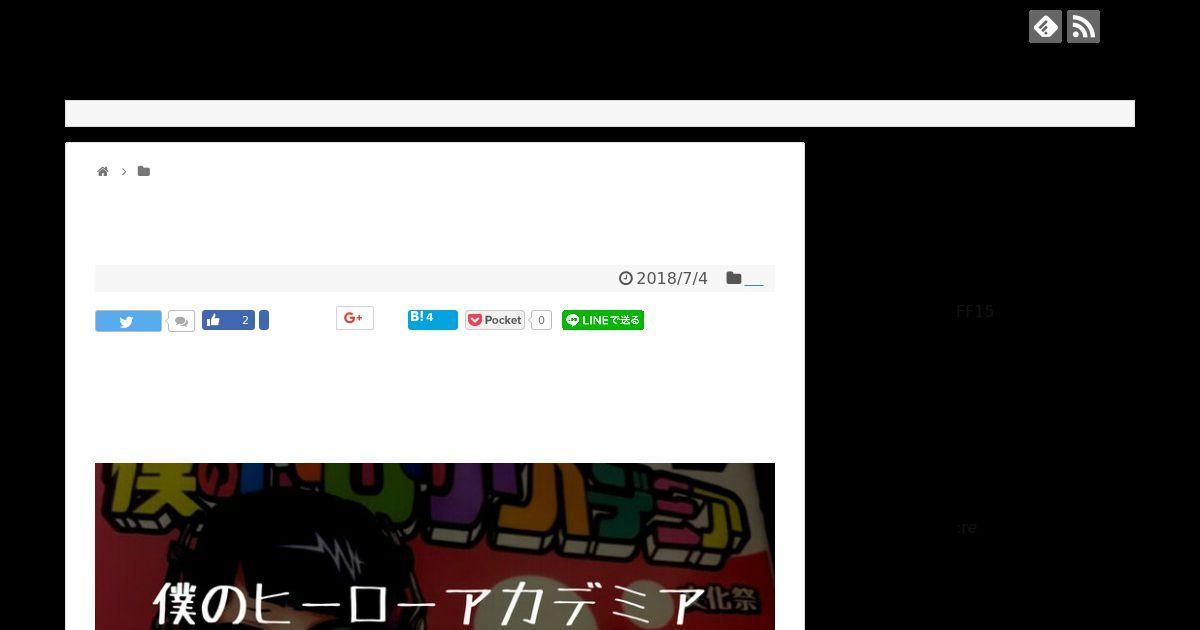Share the post on Twitter

tap(128, 321)
